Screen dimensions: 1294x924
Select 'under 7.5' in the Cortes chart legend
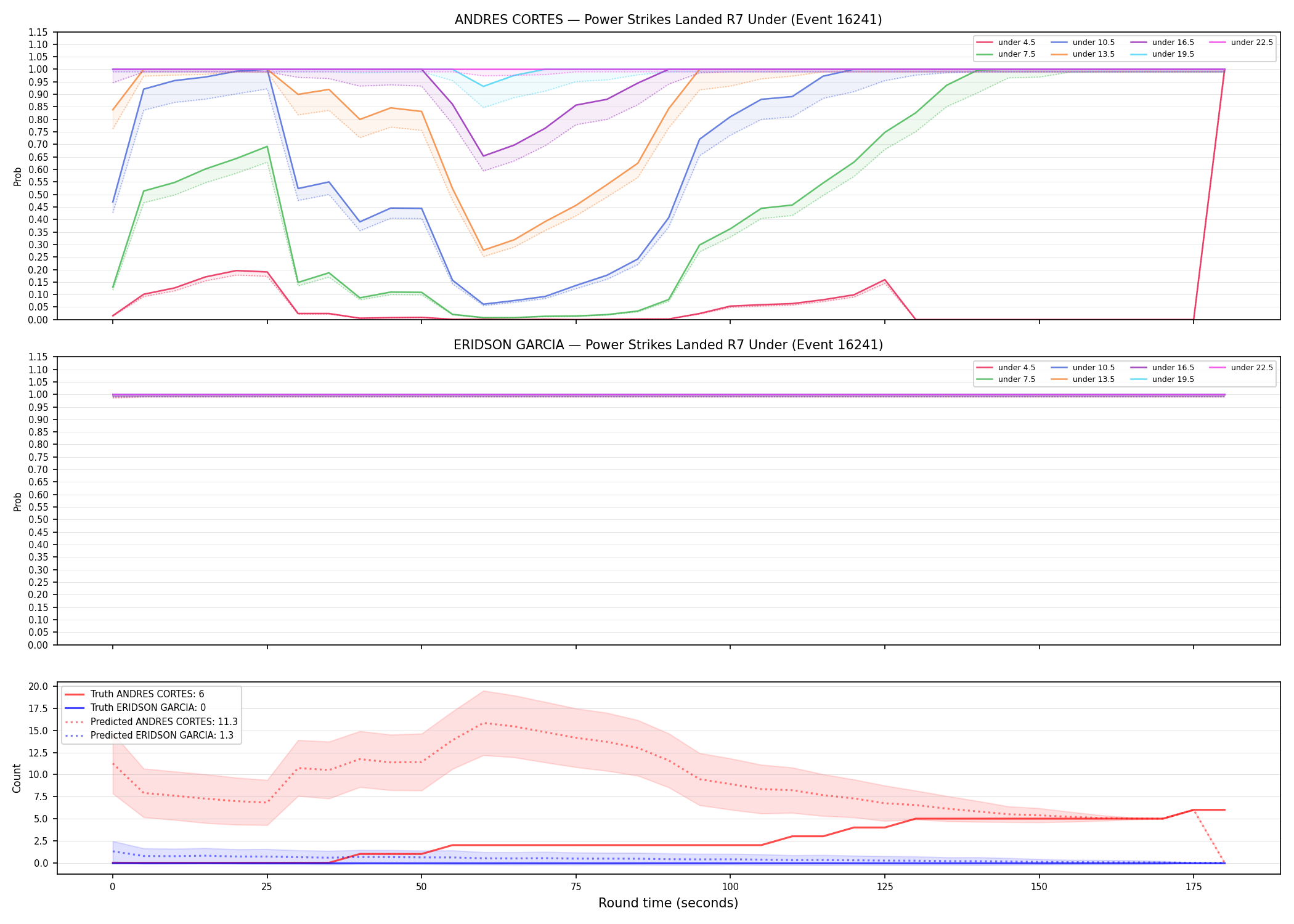pyautogui.click(x=1006, y=54)
